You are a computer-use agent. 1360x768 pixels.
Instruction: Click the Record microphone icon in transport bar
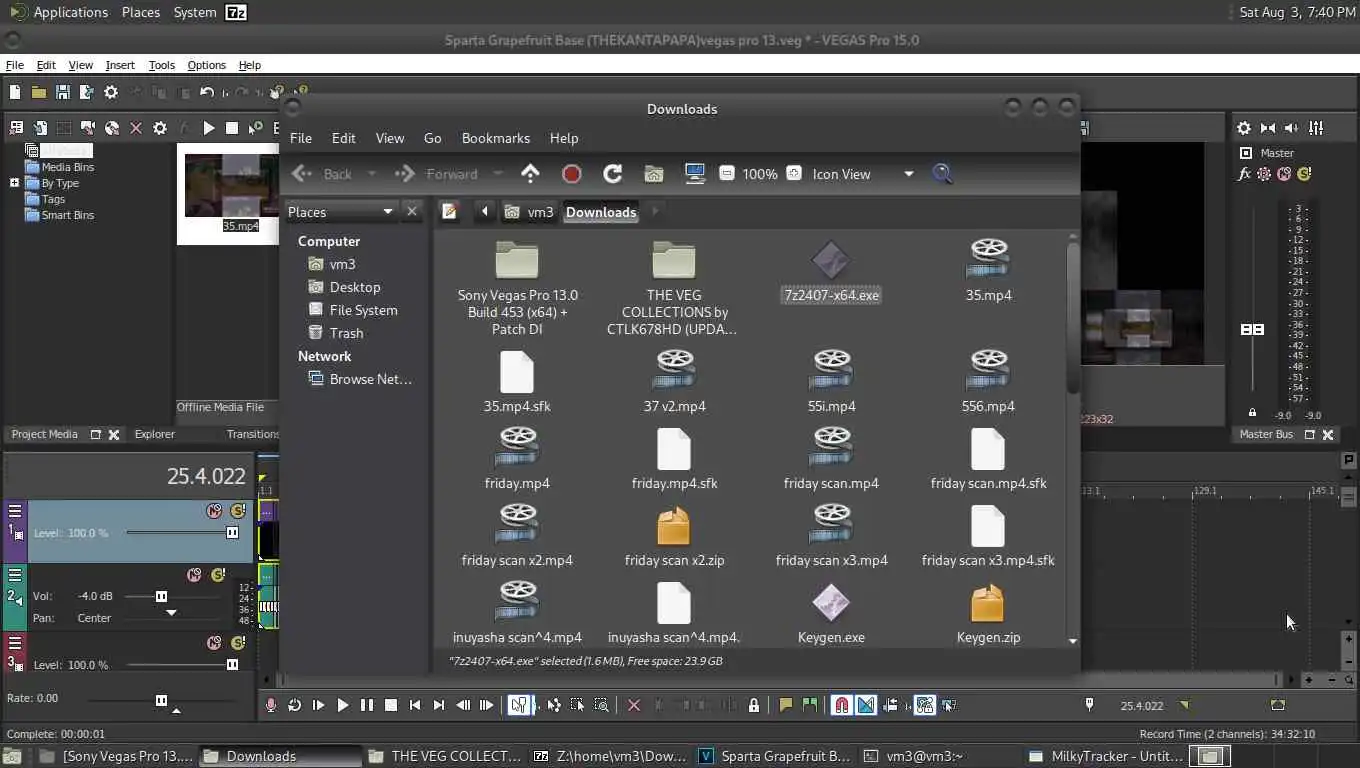pos(271,705)
